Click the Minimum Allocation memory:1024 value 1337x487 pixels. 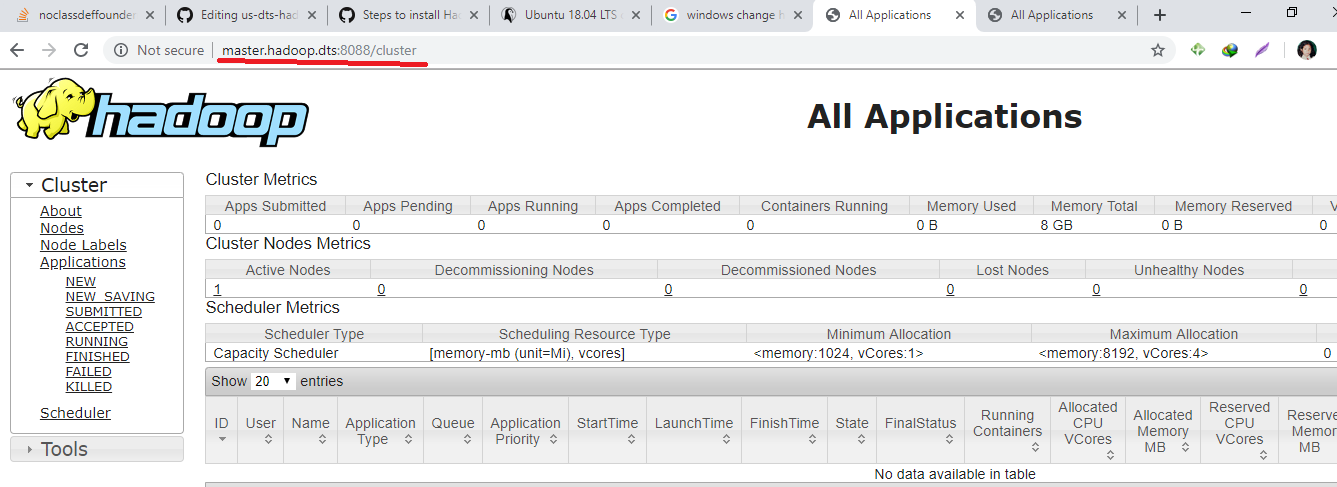[838, 353]
